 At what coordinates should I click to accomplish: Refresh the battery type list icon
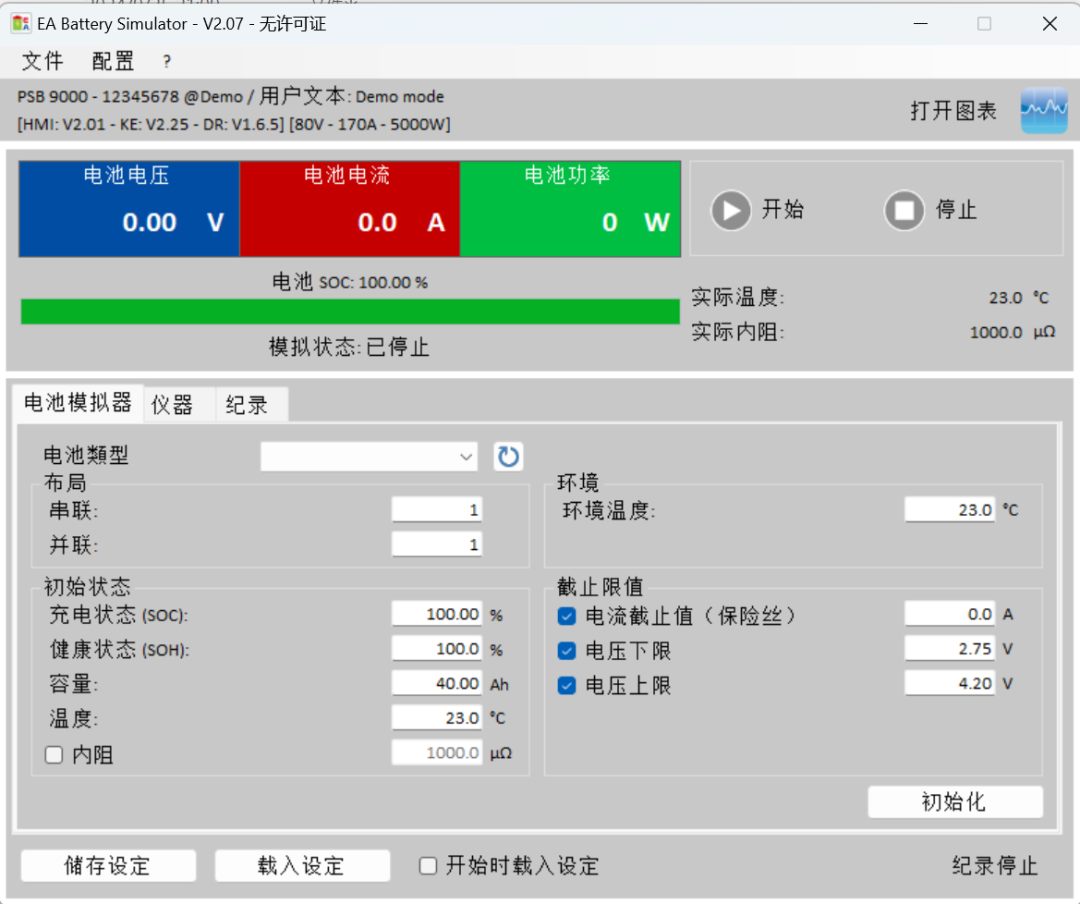tap(509, 457)
